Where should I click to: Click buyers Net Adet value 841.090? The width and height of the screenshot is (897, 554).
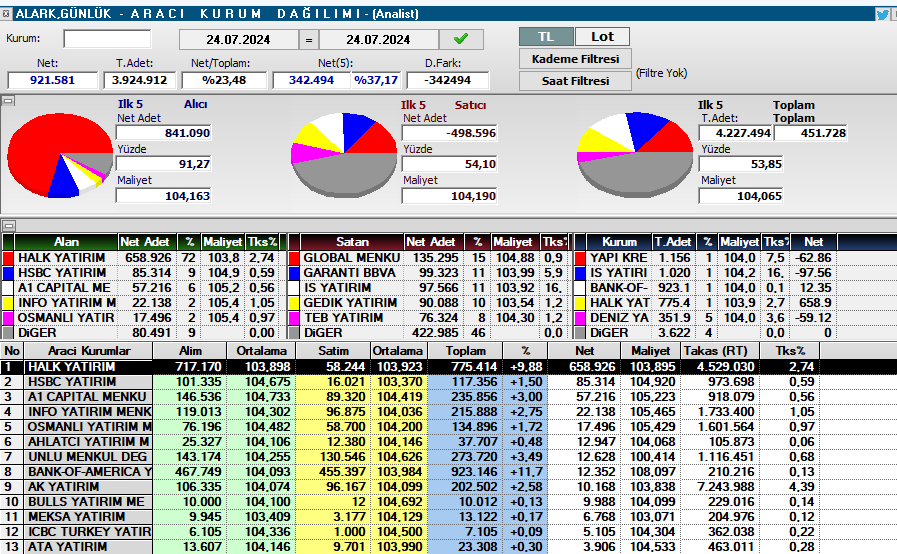click(x=164, y=133)
